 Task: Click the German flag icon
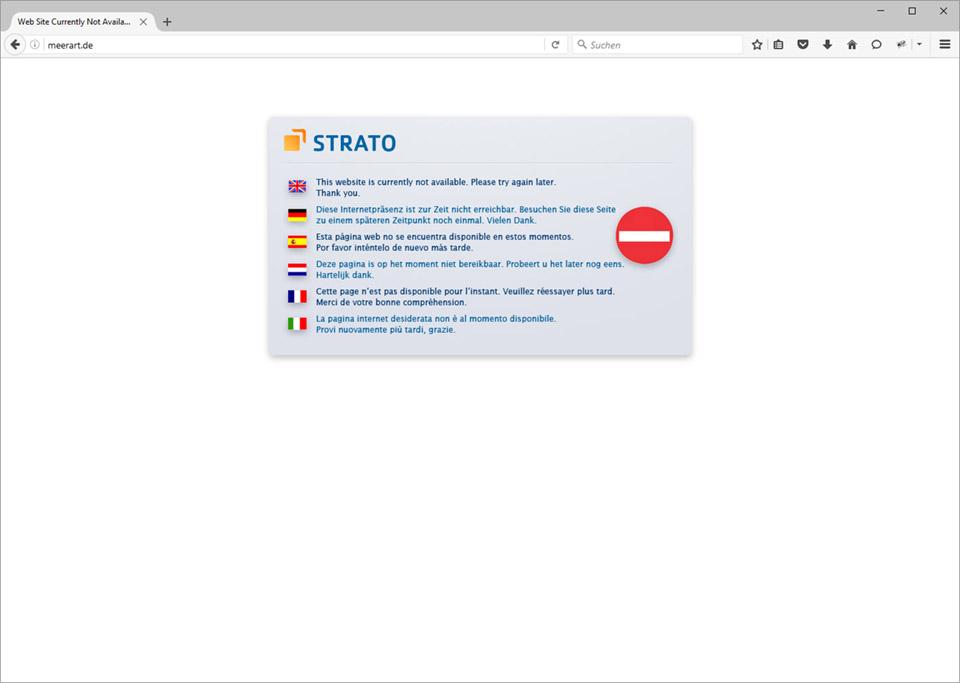pyautogui.click(x=297, y=215)
